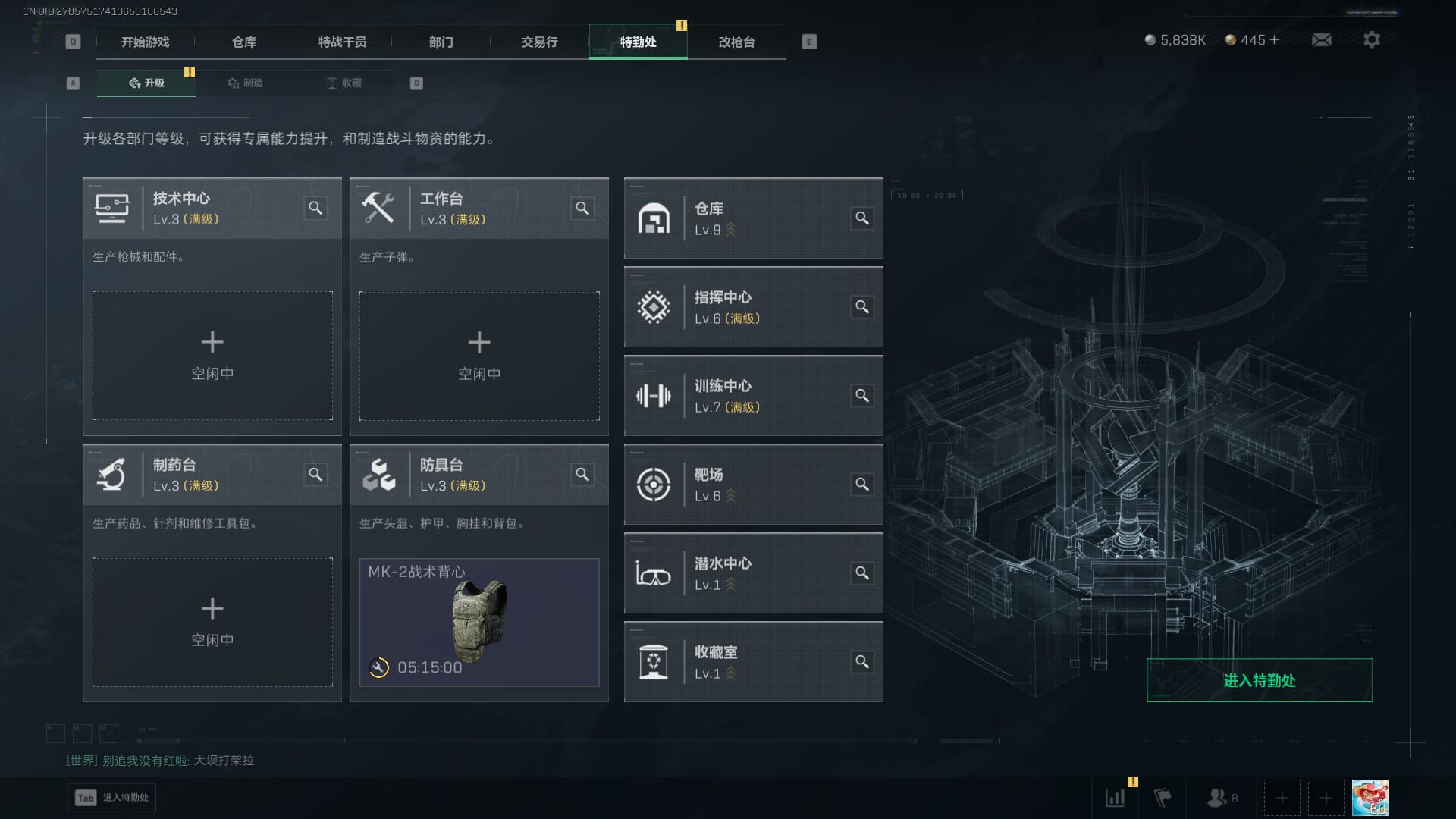The height and width of the screenshot is (819, 1456).
Task: Click the plus next to 445 currency
Action: click(x=1274, y=40)
